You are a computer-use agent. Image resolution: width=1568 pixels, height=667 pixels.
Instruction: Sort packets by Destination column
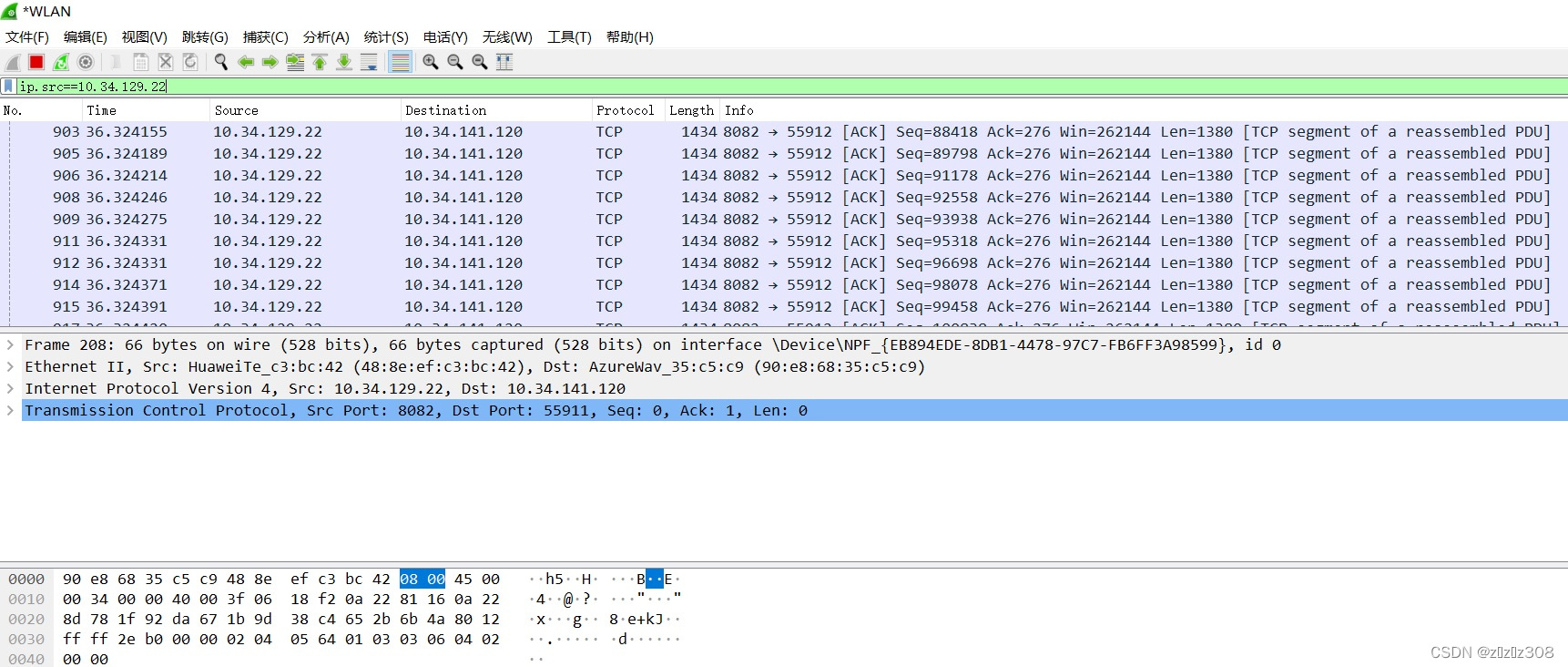pyautogui.click(x=497, y=110)
